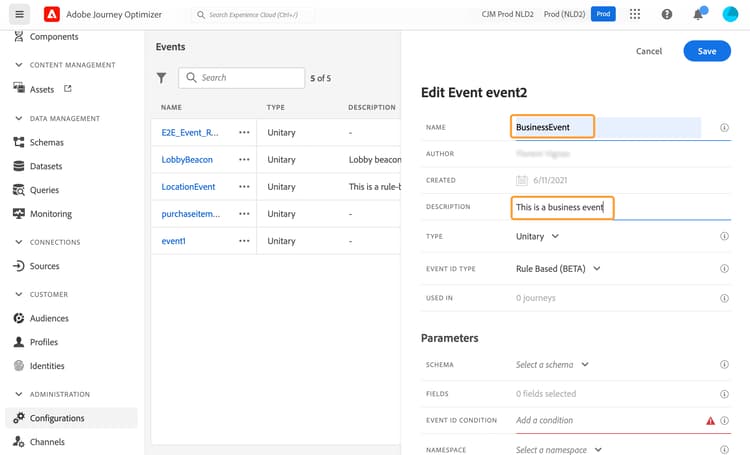This screenshot has height=455, width=750.
Task: Click info icon next to Name field
Action: coord(724,128)
